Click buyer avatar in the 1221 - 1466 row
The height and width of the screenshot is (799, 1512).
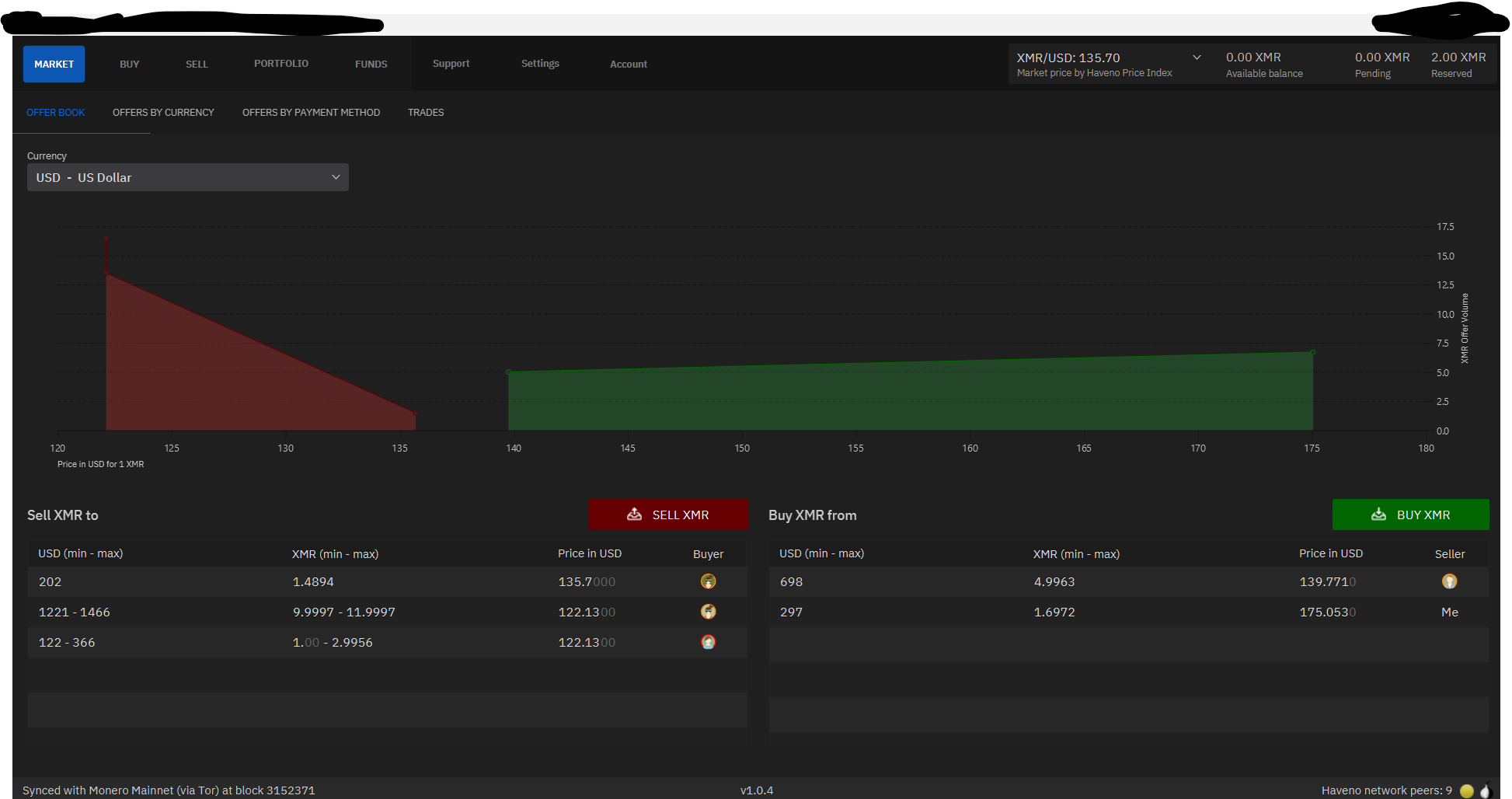(x=708, y=612)
